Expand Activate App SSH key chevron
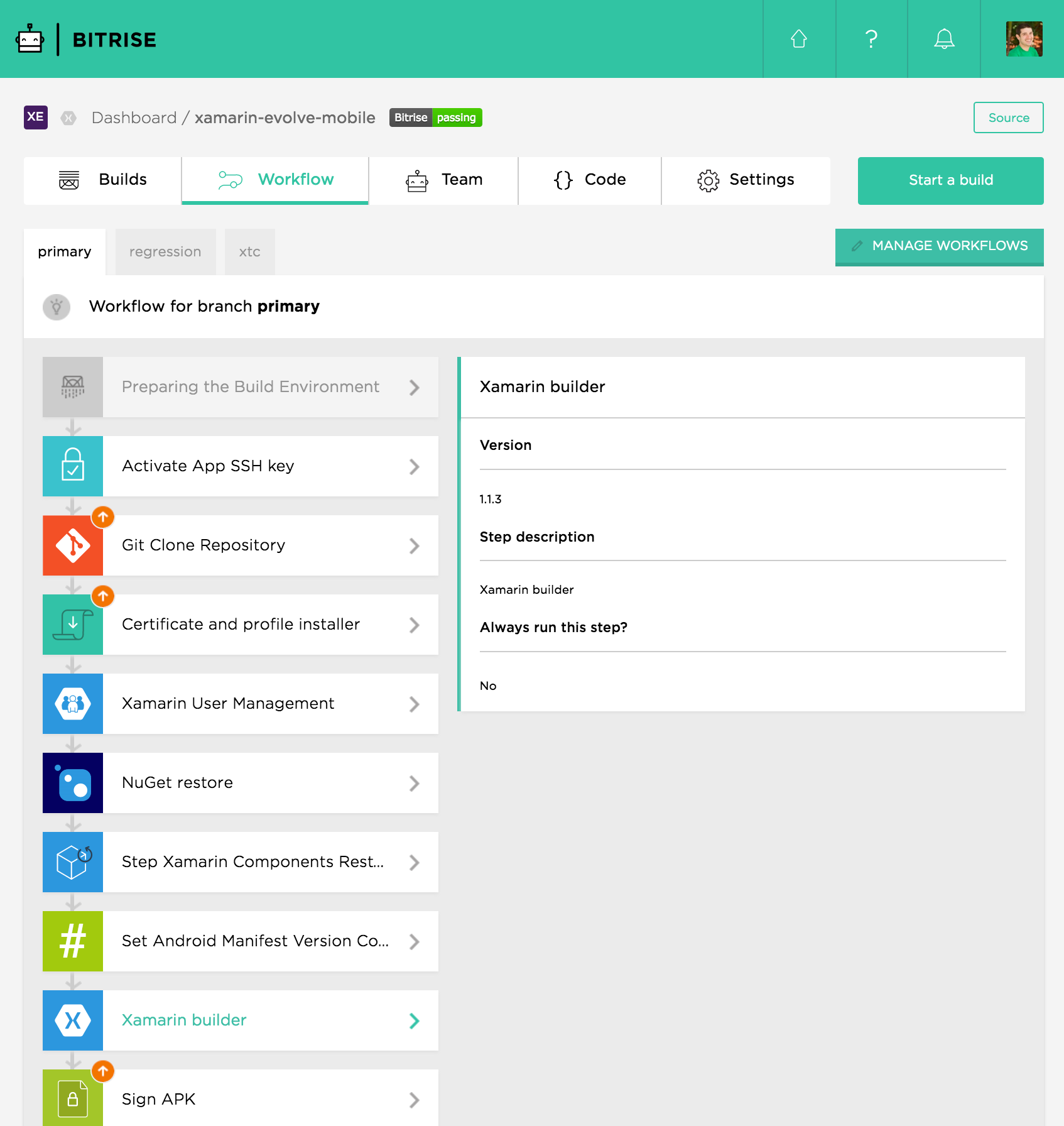1064x1126 pixels. (414, 466)
